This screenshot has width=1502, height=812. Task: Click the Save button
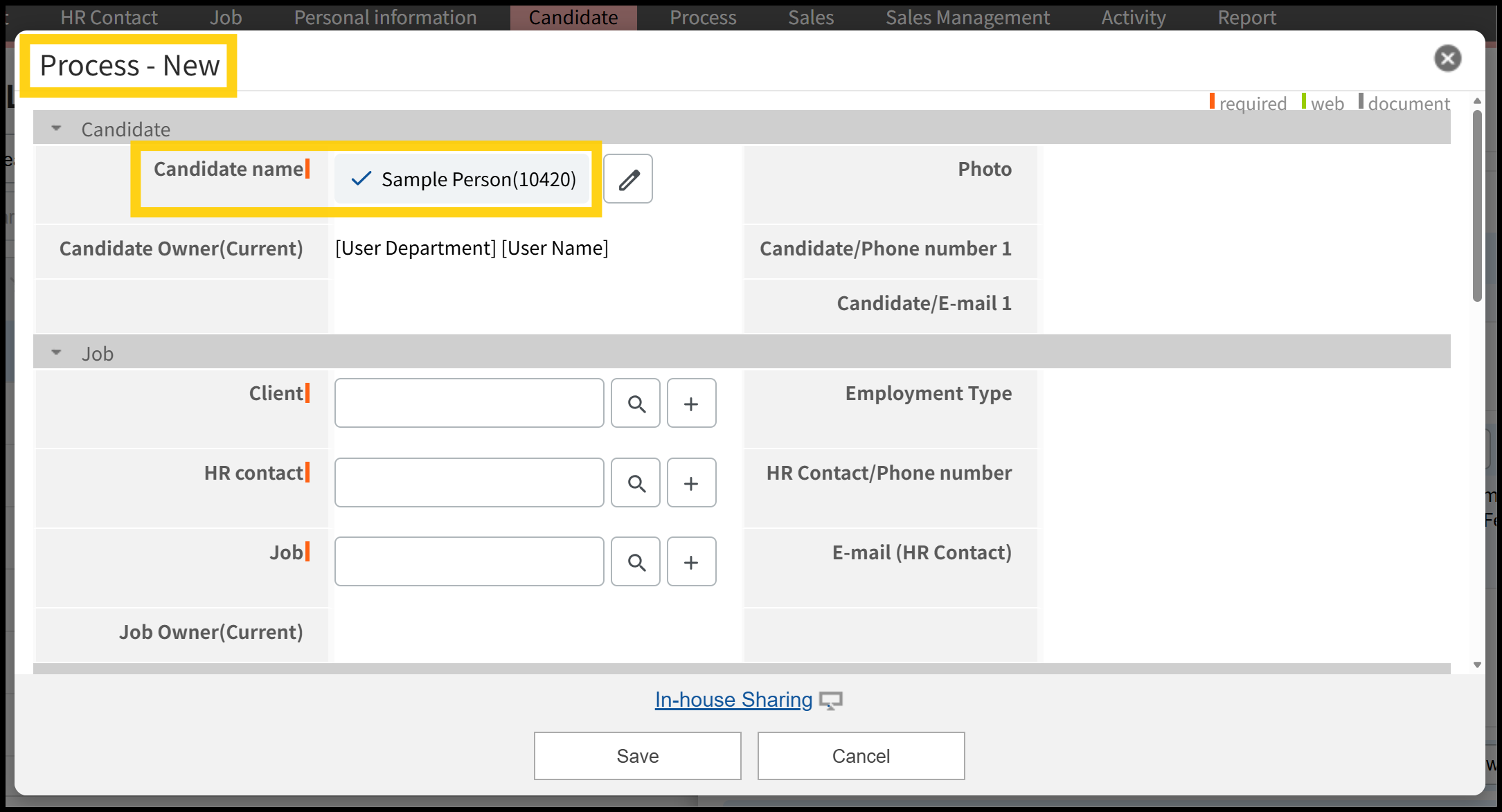coord(637,756)
